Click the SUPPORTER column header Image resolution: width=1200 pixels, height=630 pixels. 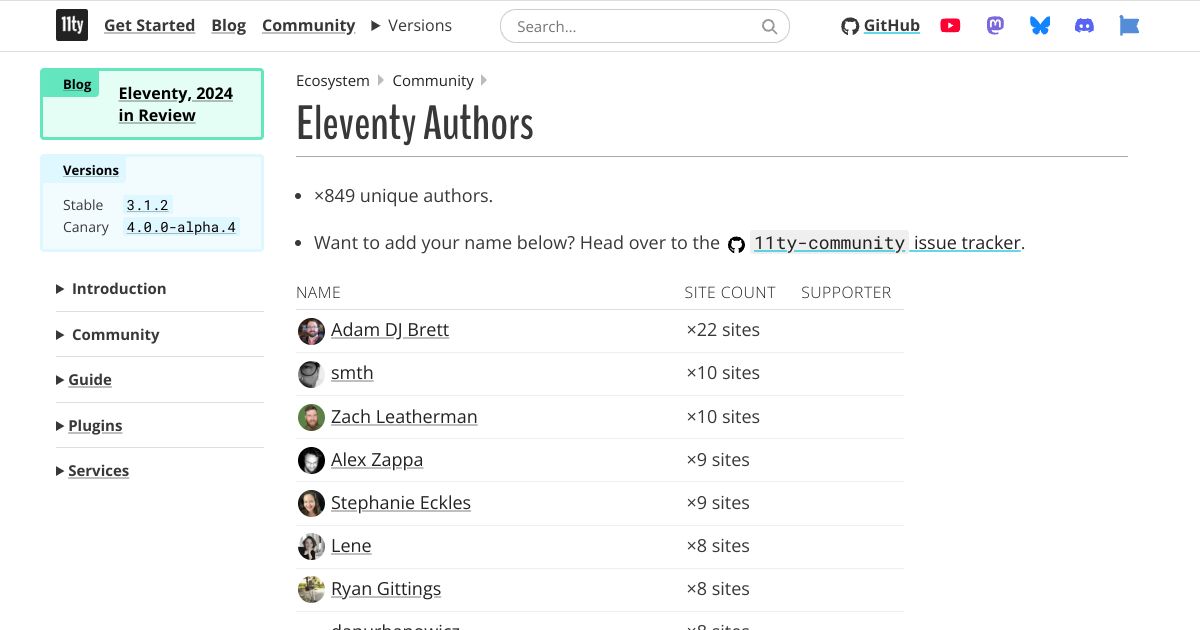846,293
